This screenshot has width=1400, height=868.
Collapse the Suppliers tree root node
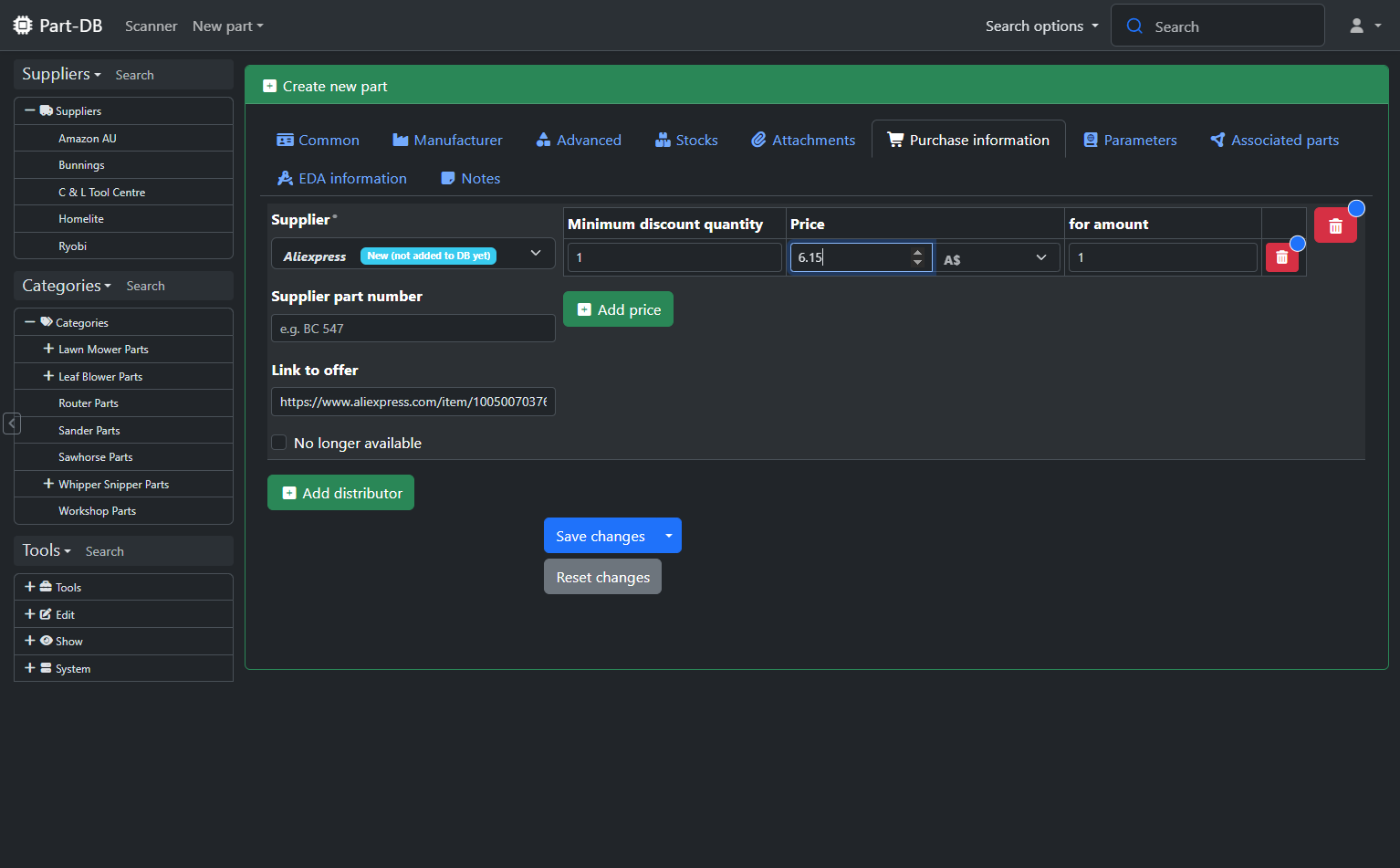click(x=30, y=110)
